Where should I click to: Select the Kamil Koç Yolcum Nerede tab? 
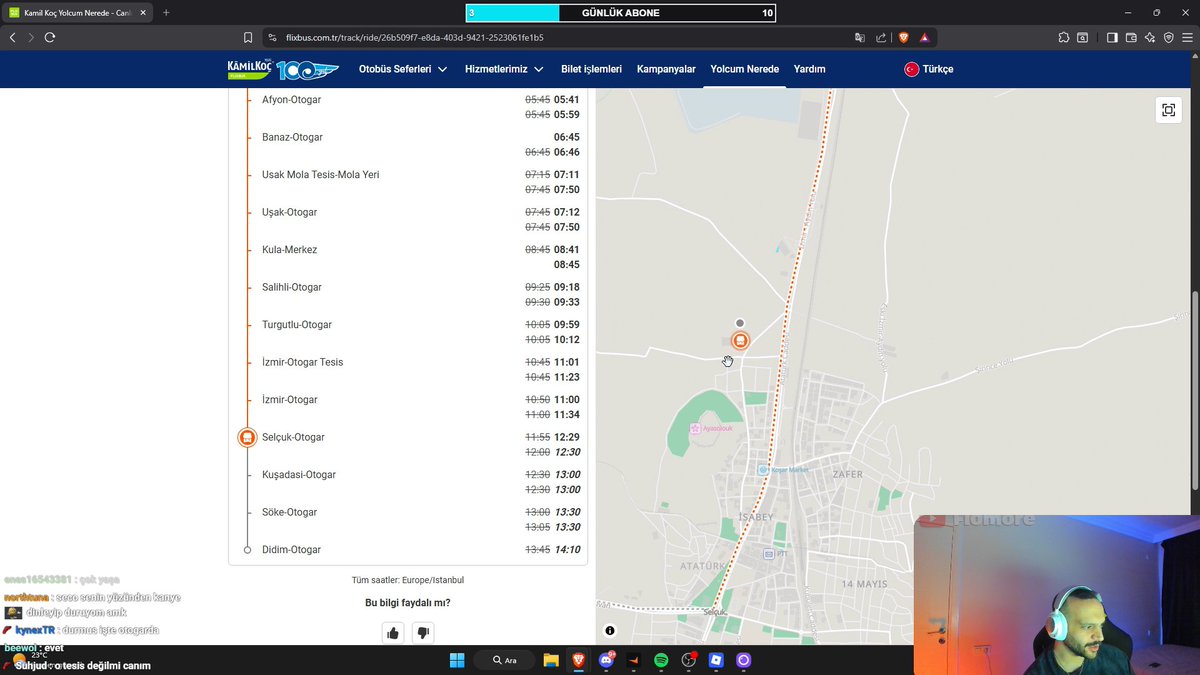tap(76, 13)
